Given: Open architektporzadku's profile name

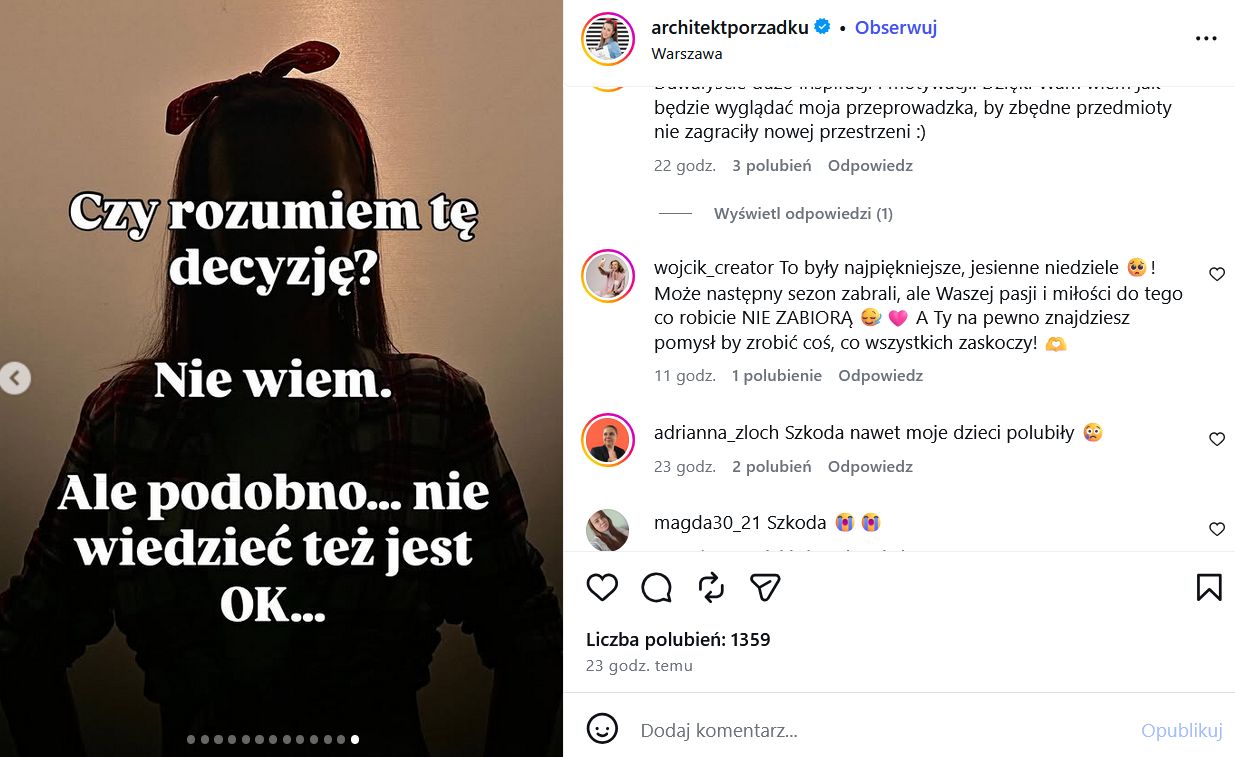Looking at the screenshot, I should [731, 28].
